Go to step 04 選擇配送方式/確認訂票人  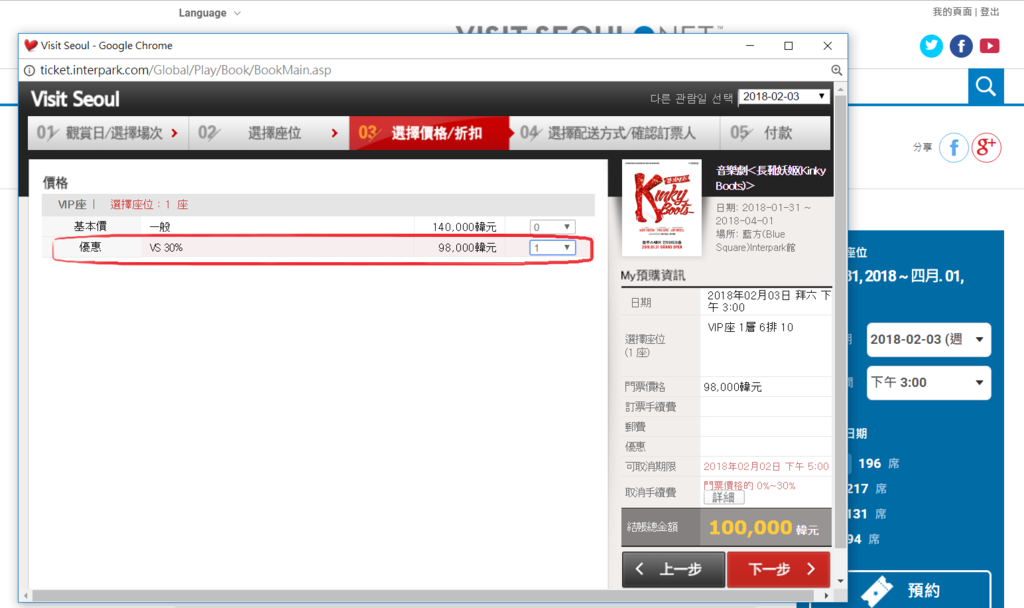click(x=615, y=133)
